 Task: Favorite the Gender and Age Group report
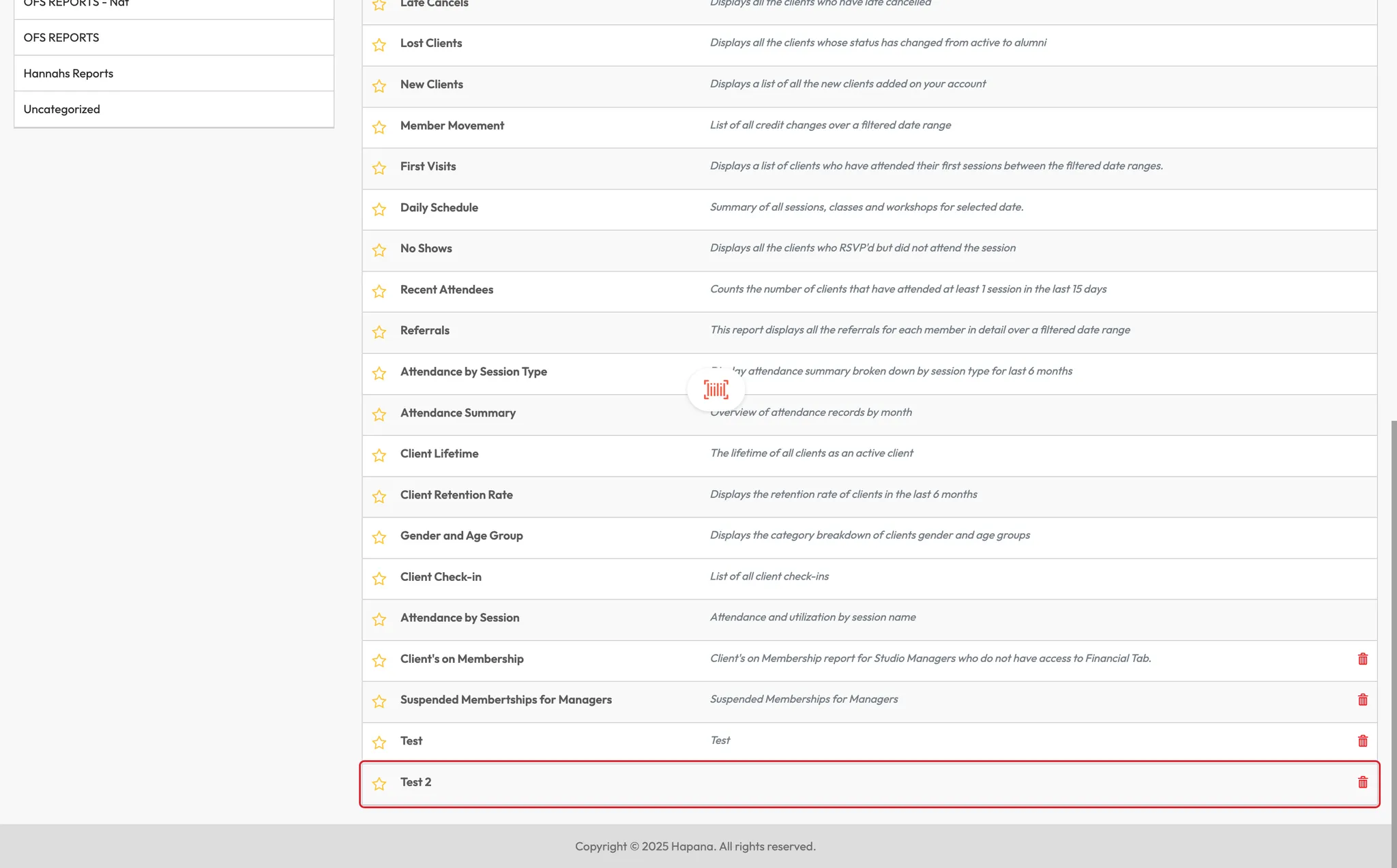tap(379, 537)
